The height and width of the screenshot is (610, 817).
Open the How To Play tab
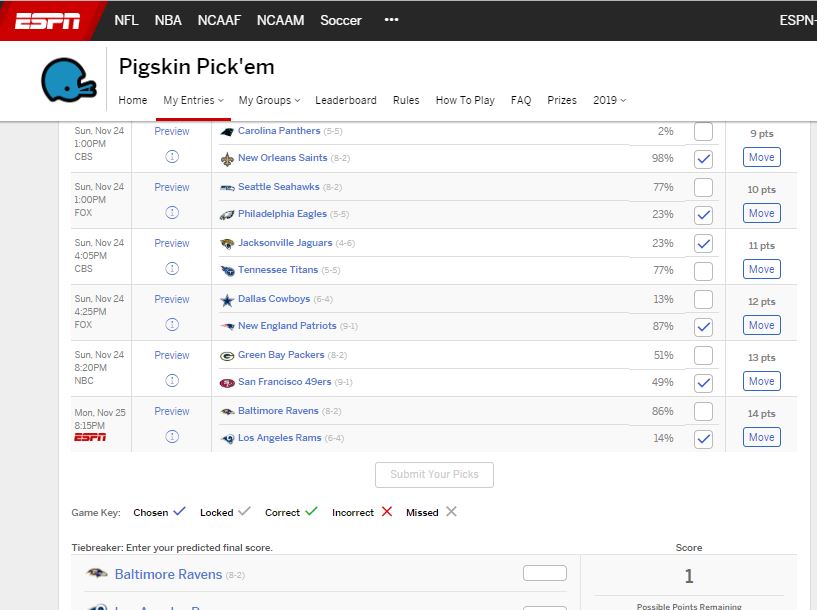[x=465, y=100]
